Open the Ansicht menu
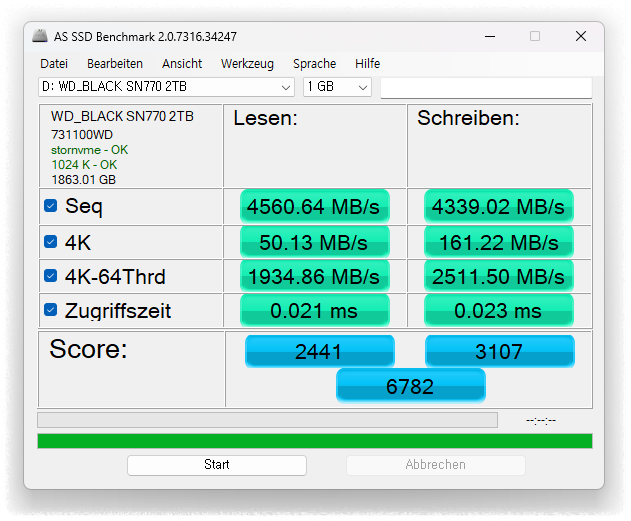Image resolution: width=631 pixels, height=521 pixels. point(182,64)
